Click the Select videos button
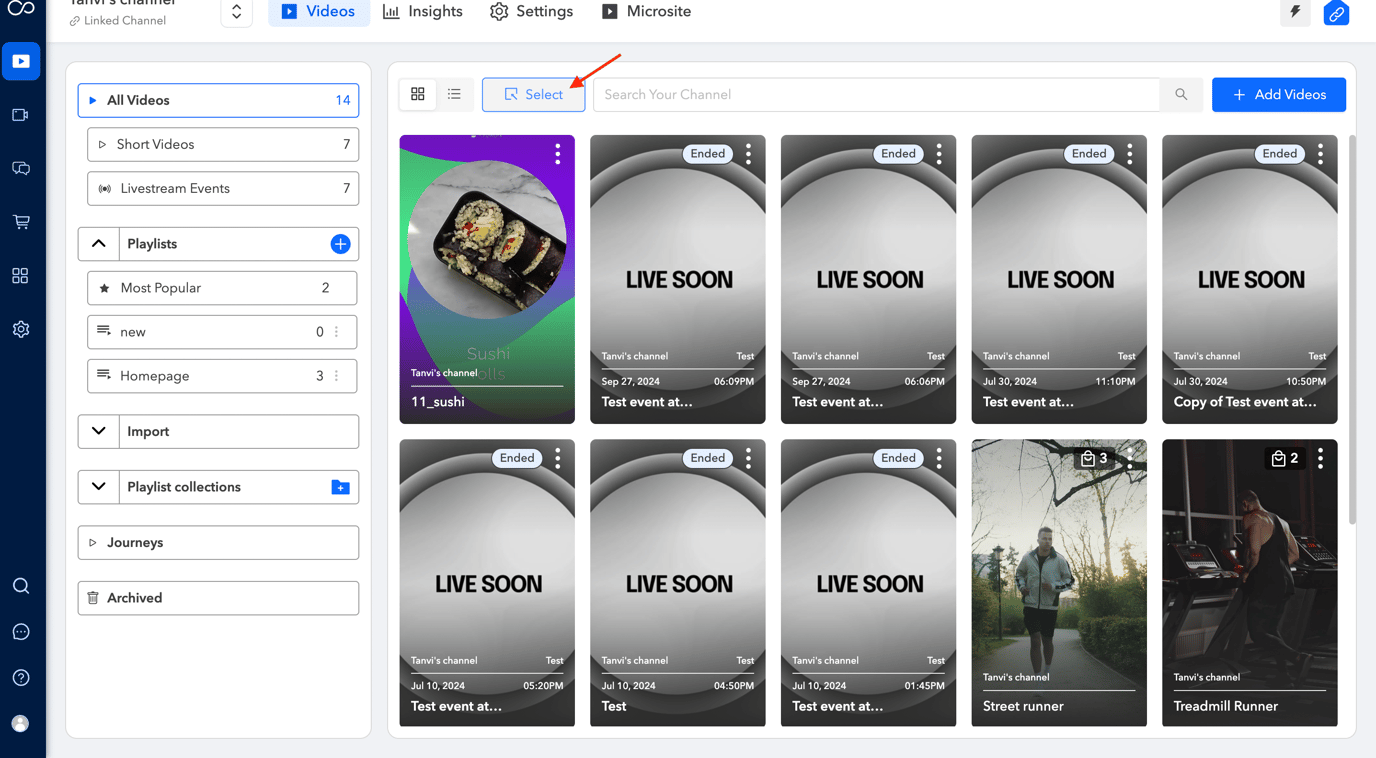The width and height of the screenshot is (1376, 758). pyautogui.click(x=533, y=95)
